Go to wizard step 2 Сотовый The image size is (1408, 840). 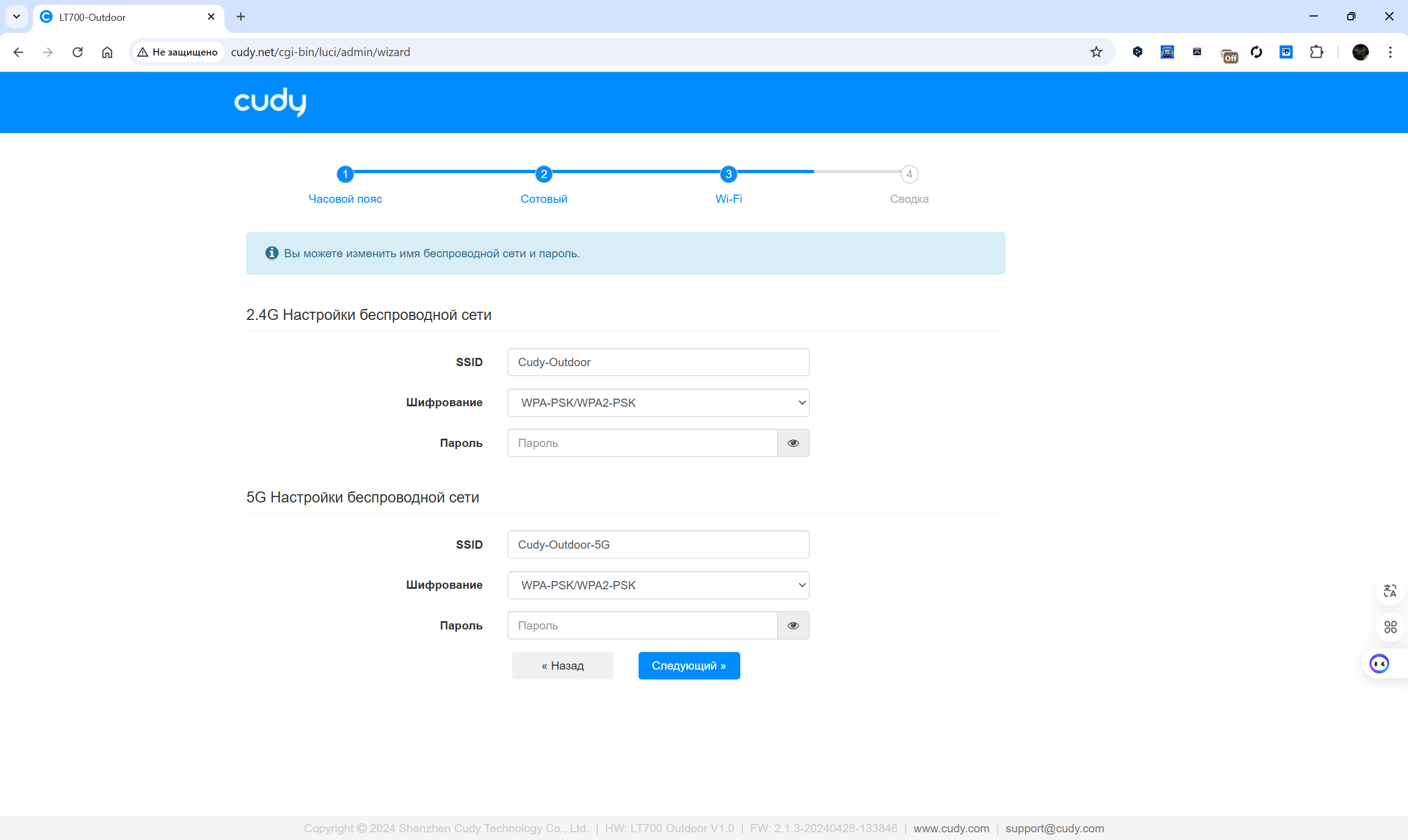(x=543, y=174)
